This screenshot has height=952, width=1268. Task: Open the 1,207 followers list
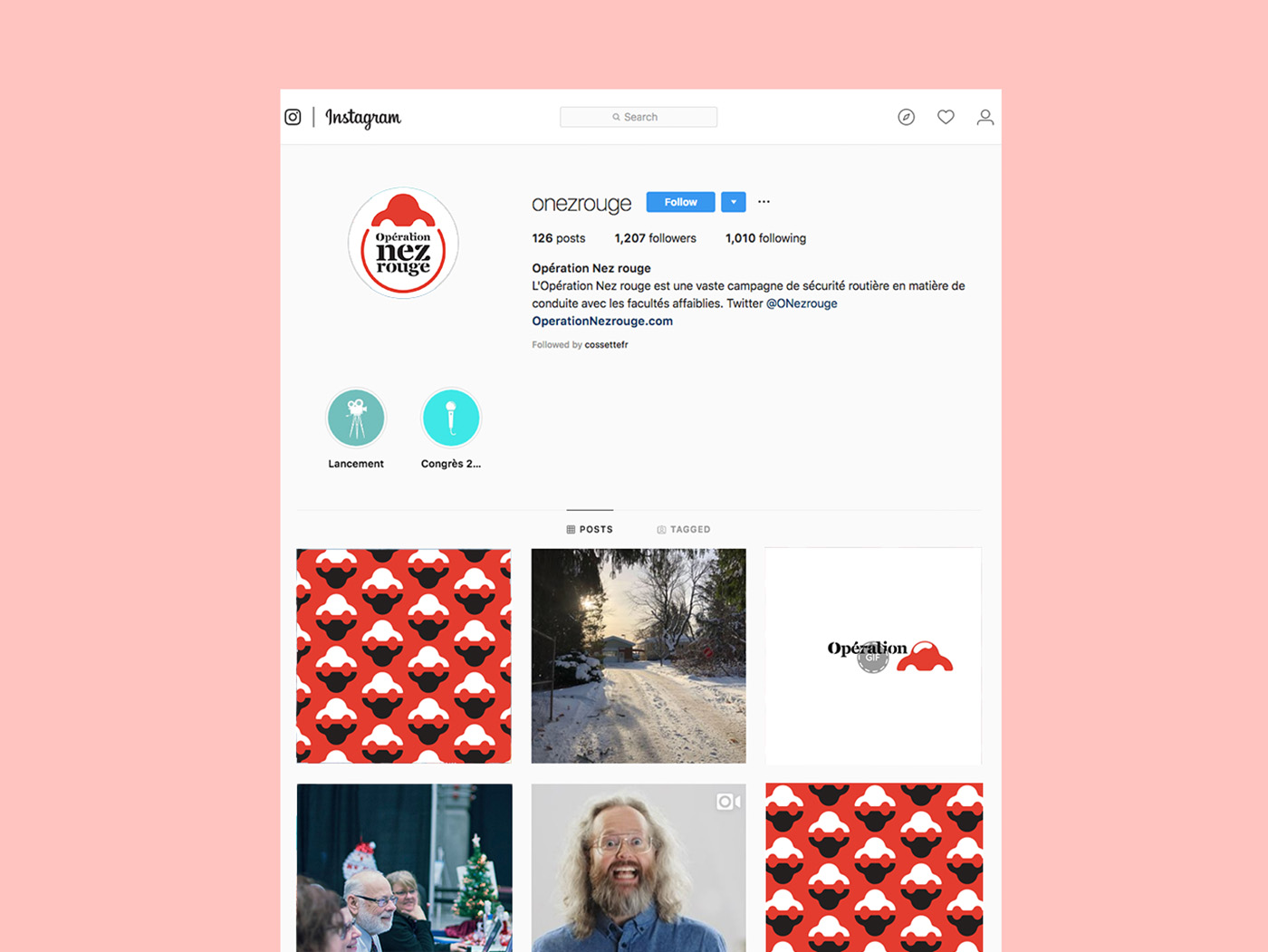pos(656,238)
